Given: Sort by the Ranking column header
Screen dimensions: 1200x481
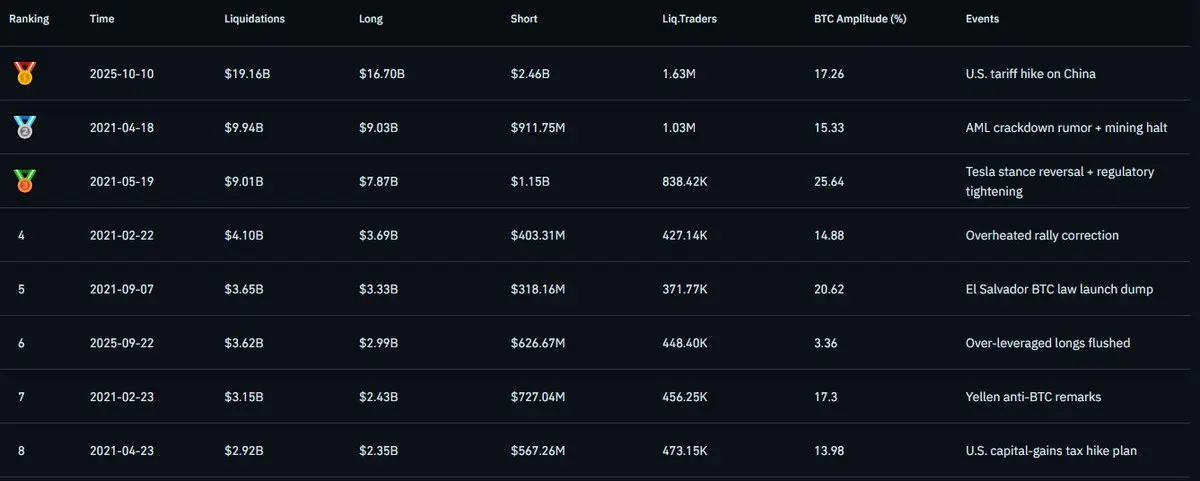Looking at the screenshot, I should tap(29, 19).
